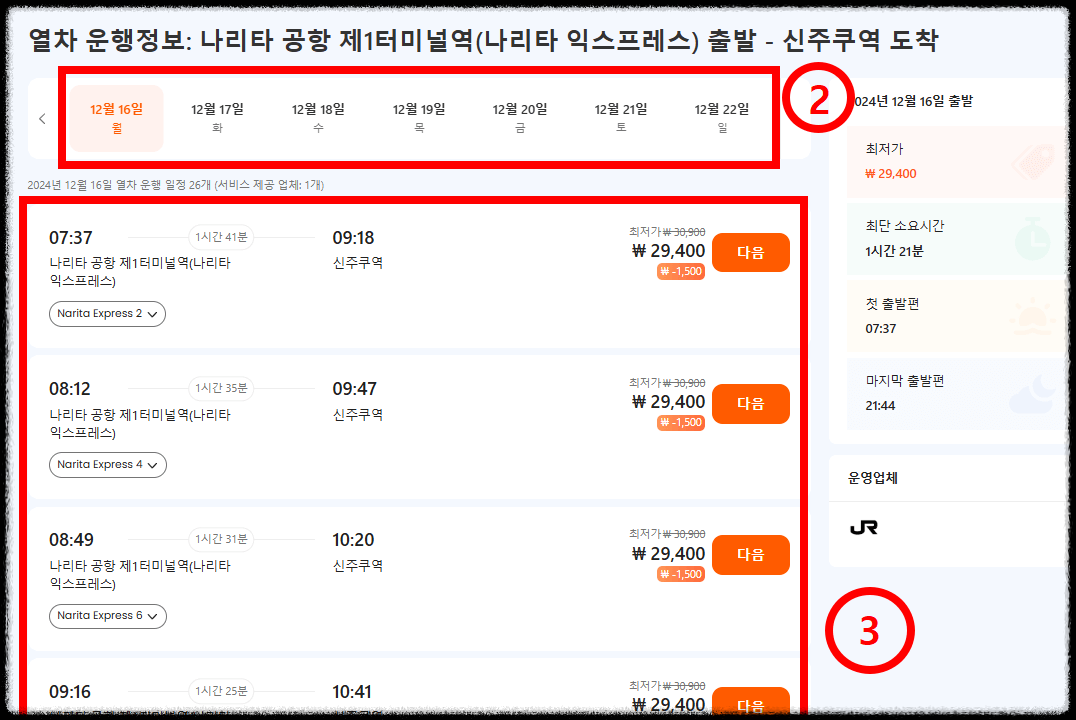Screen dimensions: 1076x720
Task: Select the 12월 18일 수 date tab
Action: pos(318,117)
